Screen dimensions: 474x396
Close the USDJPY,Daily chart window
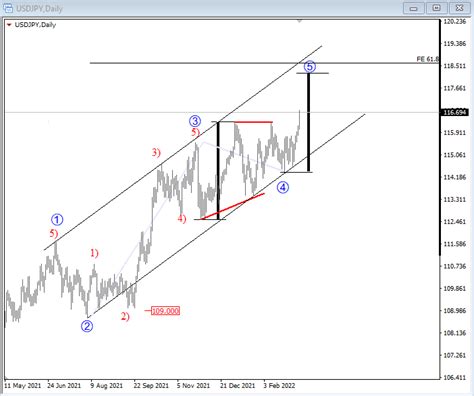click(459, 8)
